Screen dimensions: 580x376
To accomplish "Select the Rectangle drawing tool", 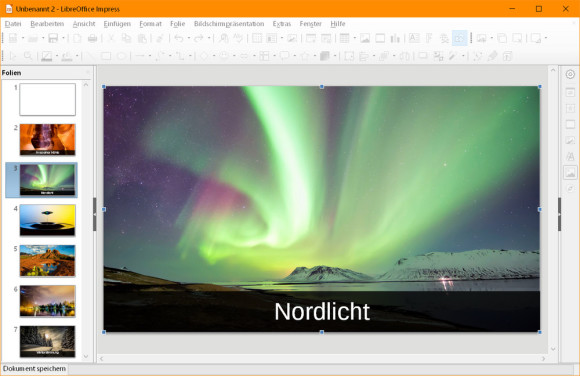I will pyautogui.click(x=106, y=56).
